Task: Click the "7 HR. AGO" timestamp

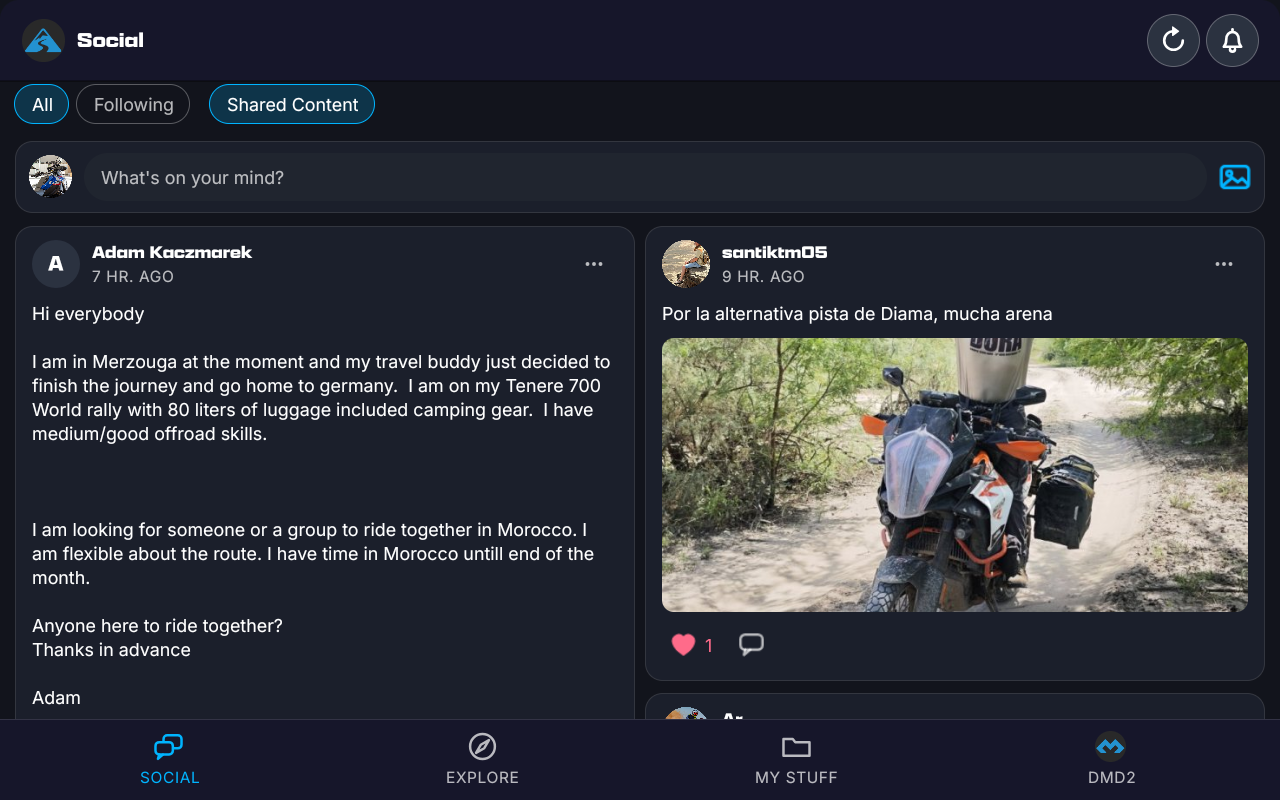Action: coord(133,276)
